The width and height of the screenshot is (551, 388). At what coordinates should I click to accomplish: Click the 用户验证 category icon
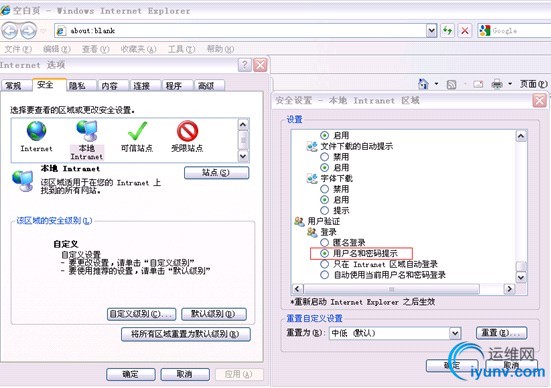[299, 221]
